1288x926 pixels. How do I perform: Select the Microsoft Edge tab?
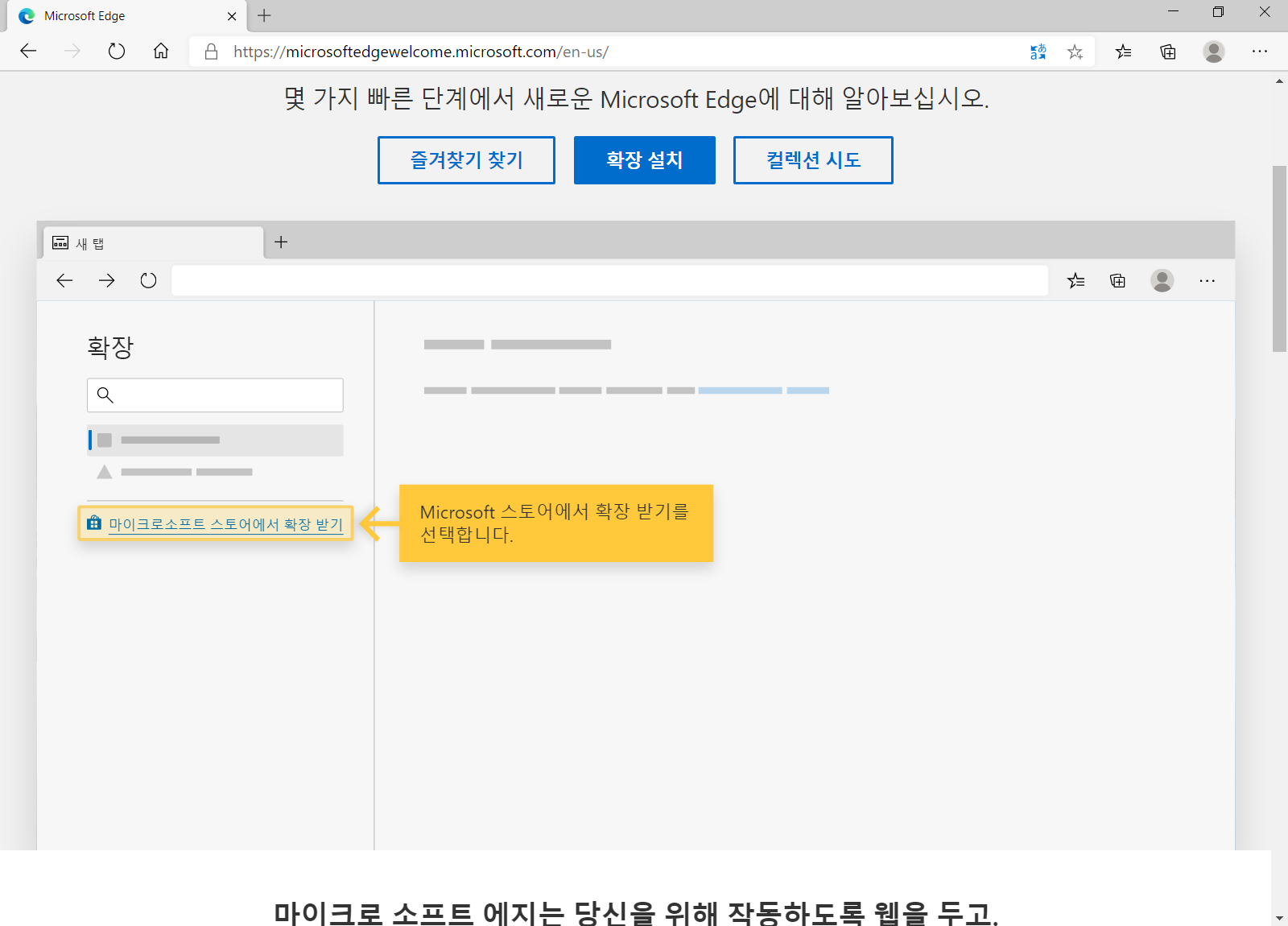126,16
